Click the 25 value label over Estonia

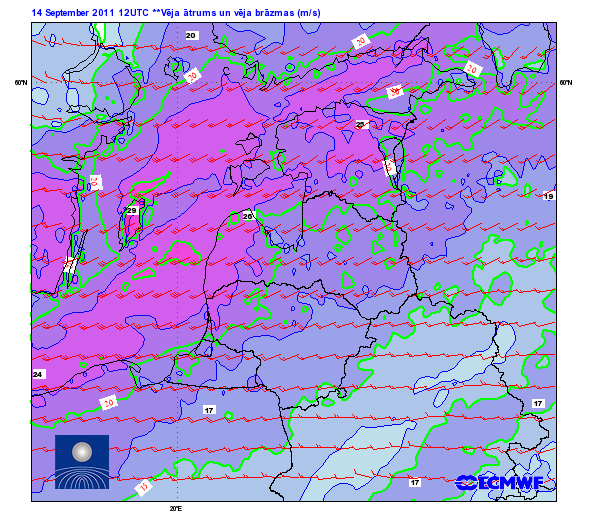(x=361, y=124)
